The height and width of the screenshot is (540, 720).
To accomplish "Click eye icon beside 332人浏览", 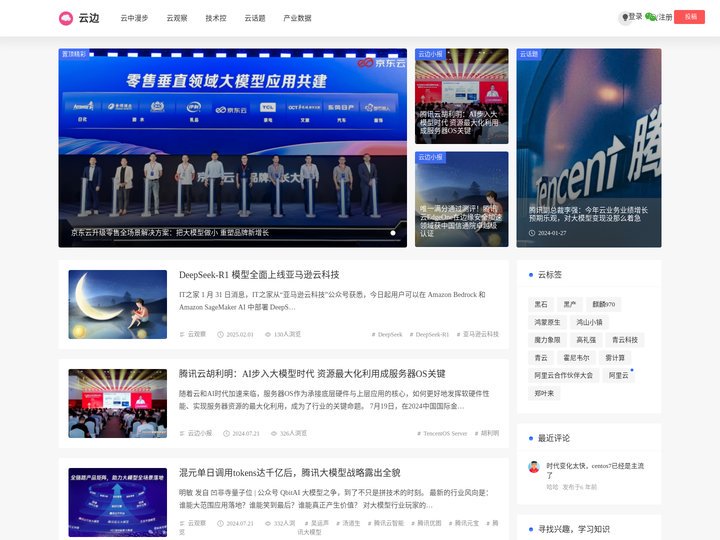I will [268, 523].
